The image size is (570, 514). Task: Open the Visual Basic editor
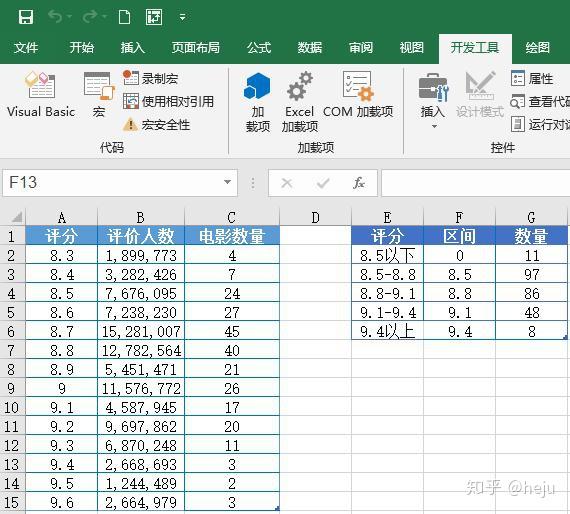coord(40,95)
